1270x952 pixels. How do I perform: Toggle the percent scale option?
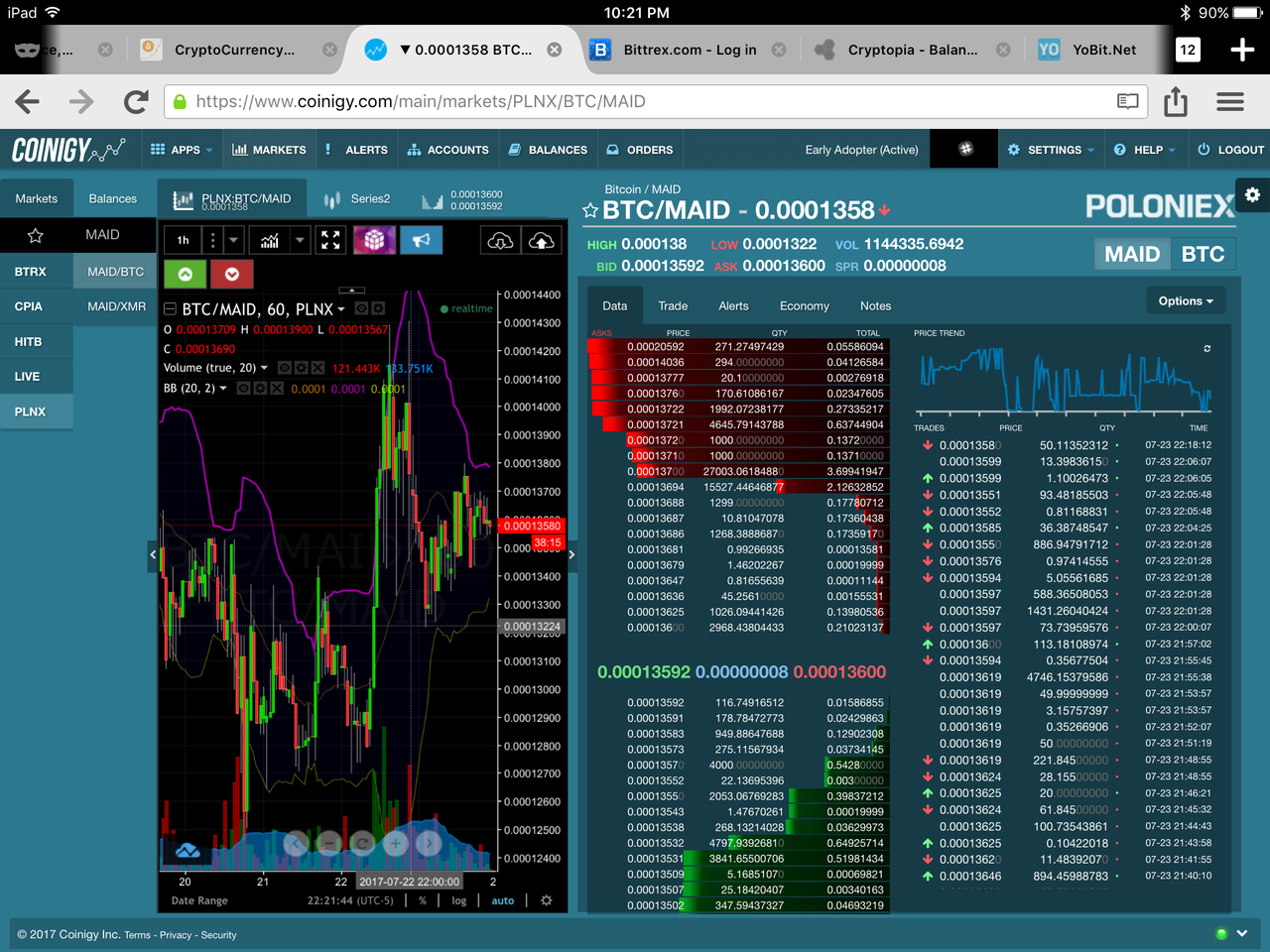tap(423, 900)
